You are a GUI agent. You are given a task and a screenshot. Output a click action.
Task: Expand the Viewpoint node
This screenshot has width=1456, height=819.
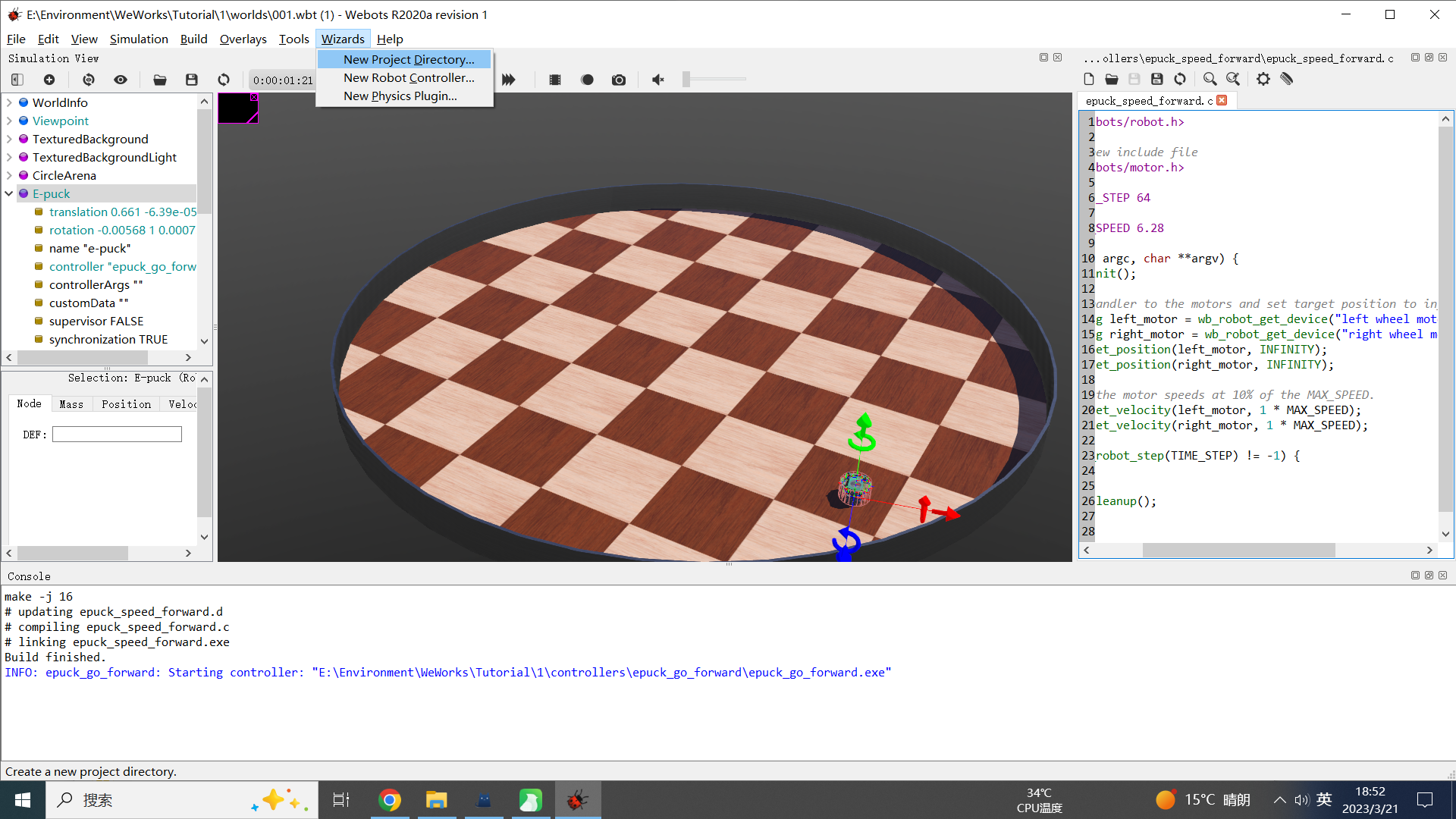click(x=9, y=121)
